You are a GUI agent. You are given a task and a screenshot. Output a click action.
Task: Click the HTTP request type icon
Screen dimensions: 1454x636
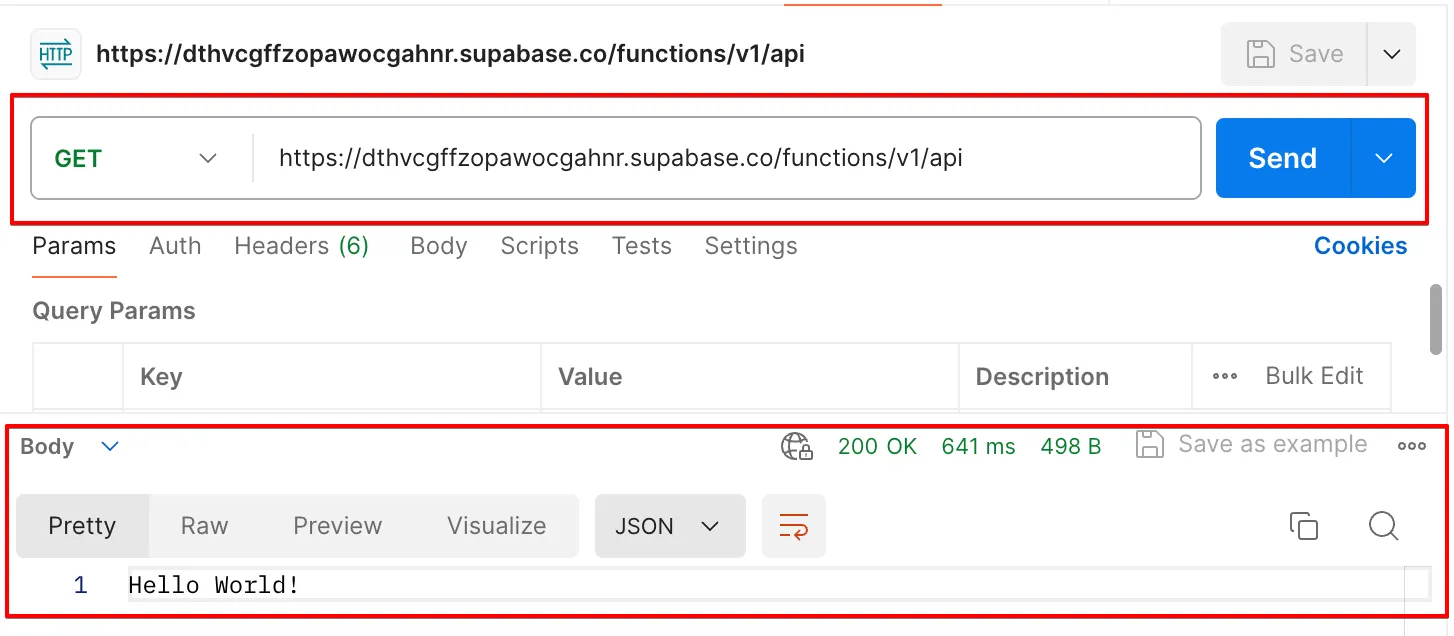pos(56,54)
